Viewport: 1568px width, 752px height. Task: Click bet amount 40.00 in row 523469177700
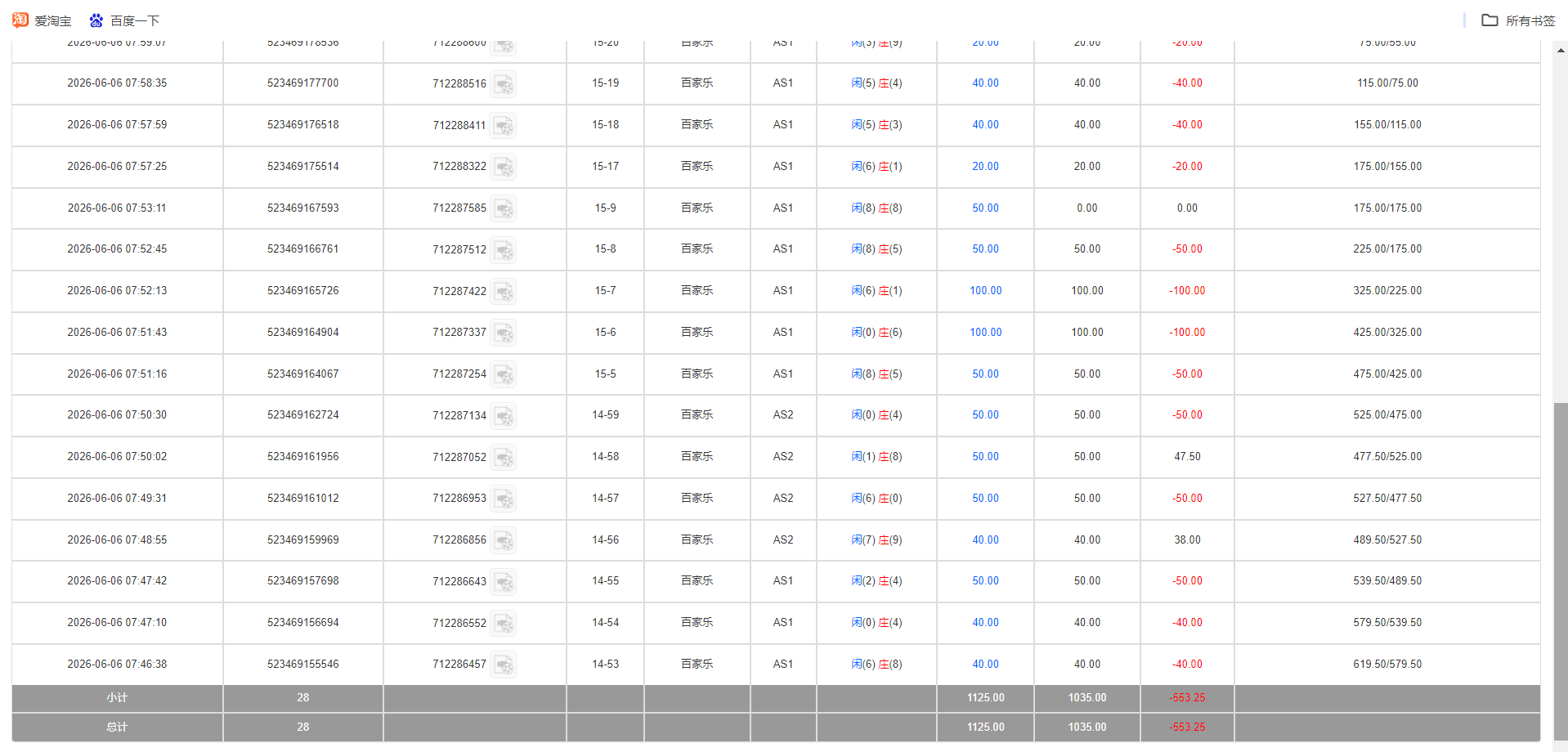point(985,83)
